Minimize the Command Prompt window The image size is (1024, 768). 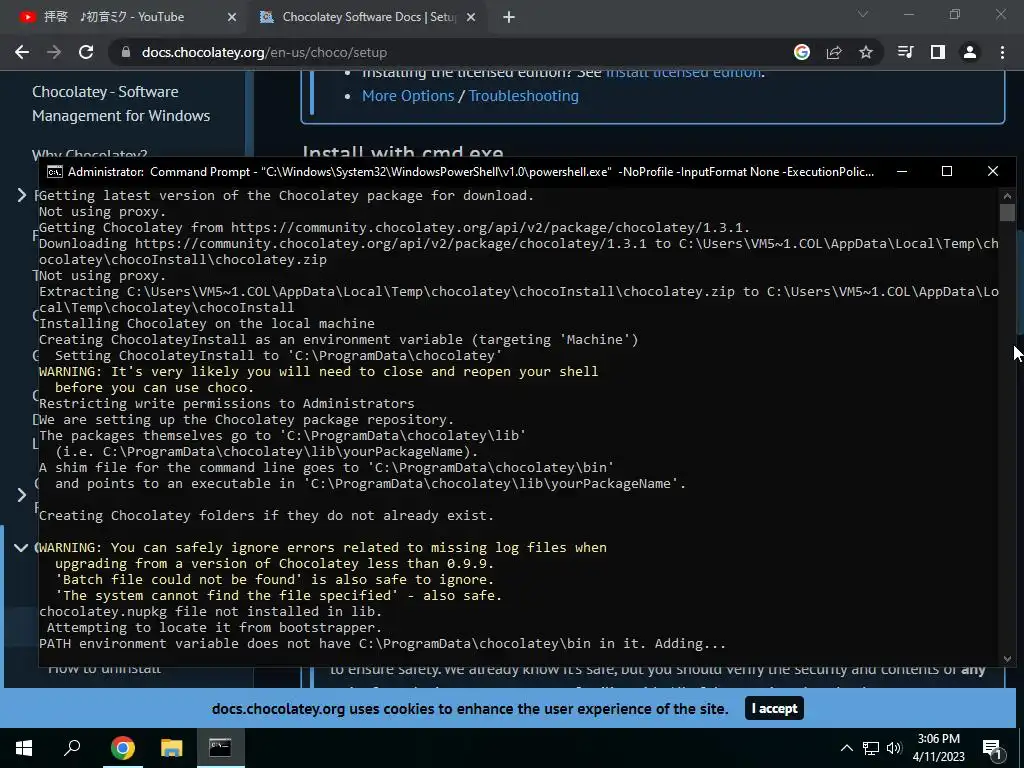[902, 171]
